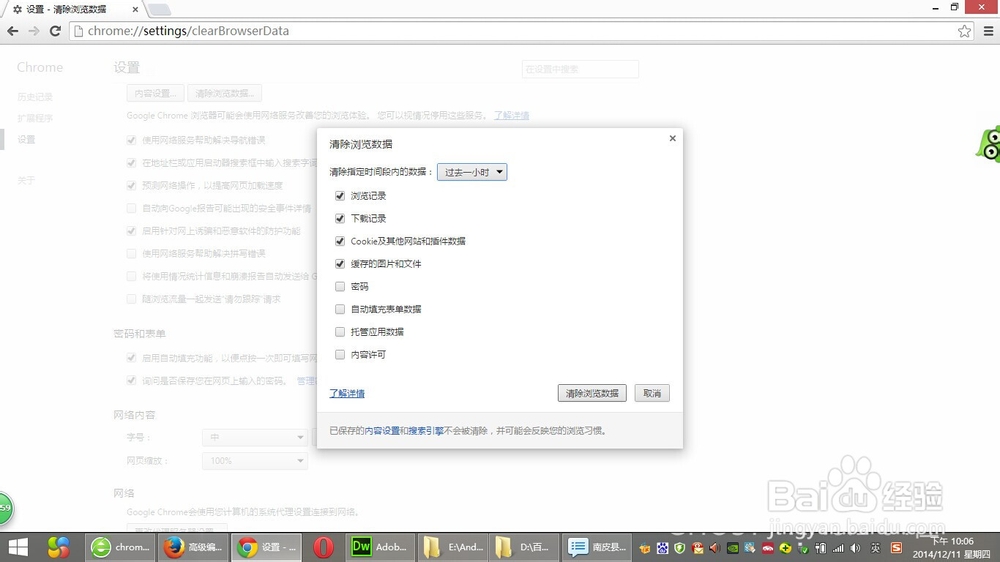Viewport: 1000px width, 562px height.
Task: Open the 南皮县... chat taskbar window
Action: [x=597, y=547]
